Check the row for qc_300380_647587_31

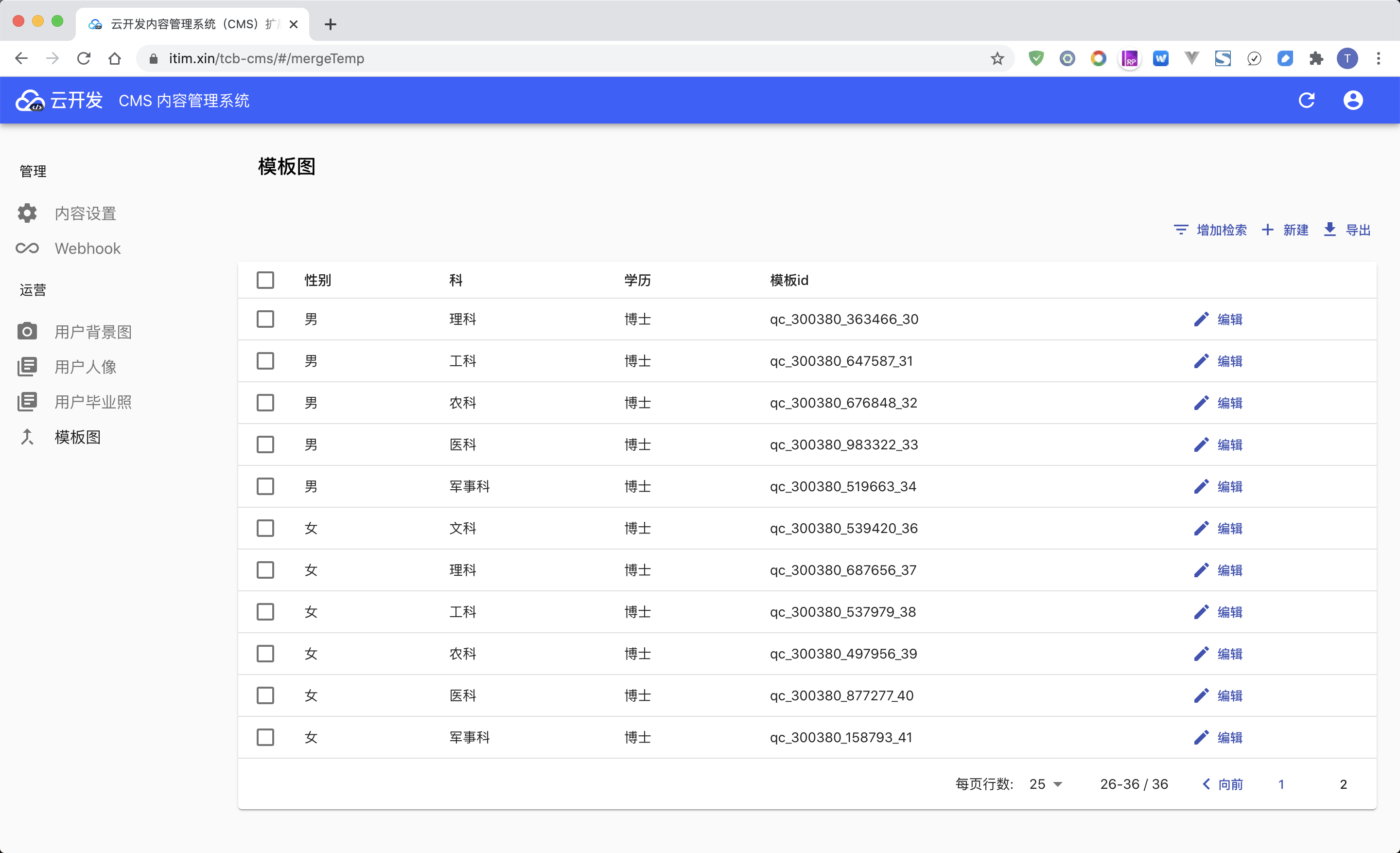click(x=265, y=361)
